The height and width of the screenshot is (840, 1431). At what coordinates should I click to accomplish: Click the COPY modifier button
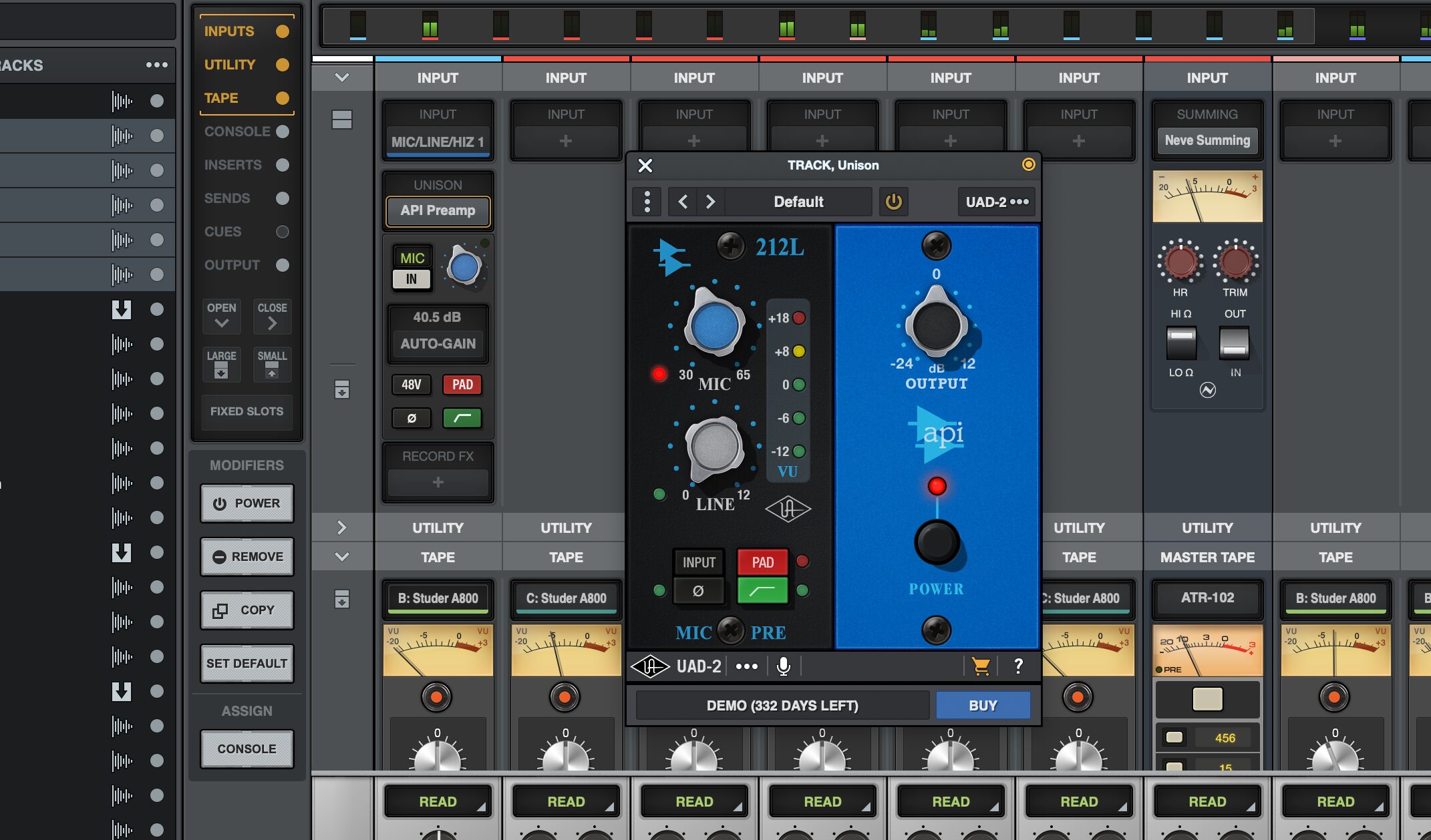point(247,610)
